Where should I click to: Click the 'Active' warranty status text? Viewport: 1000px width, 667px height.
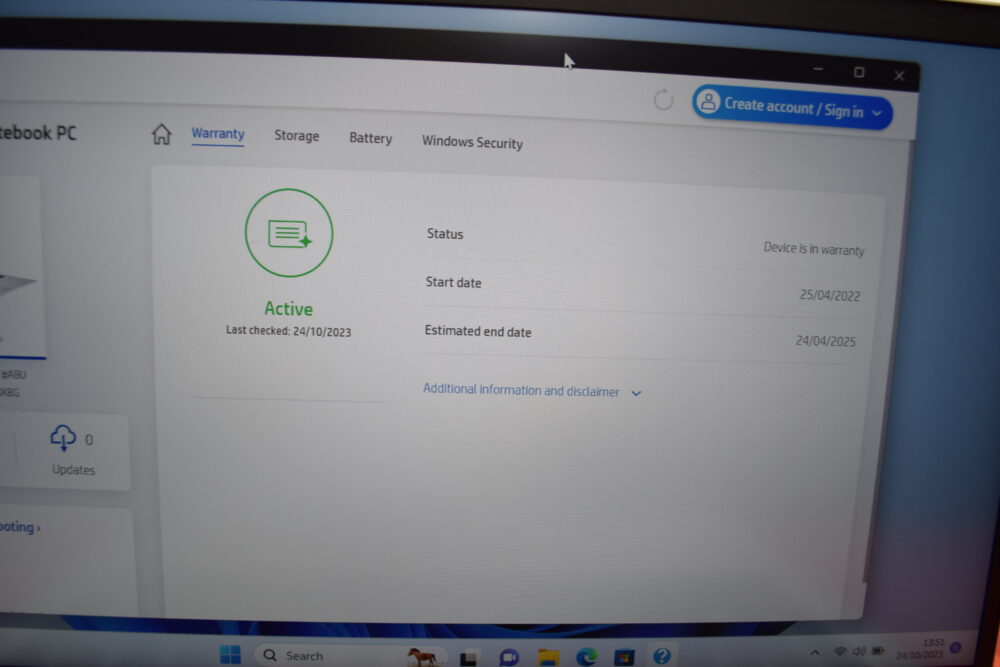click(x=288, y=309)
